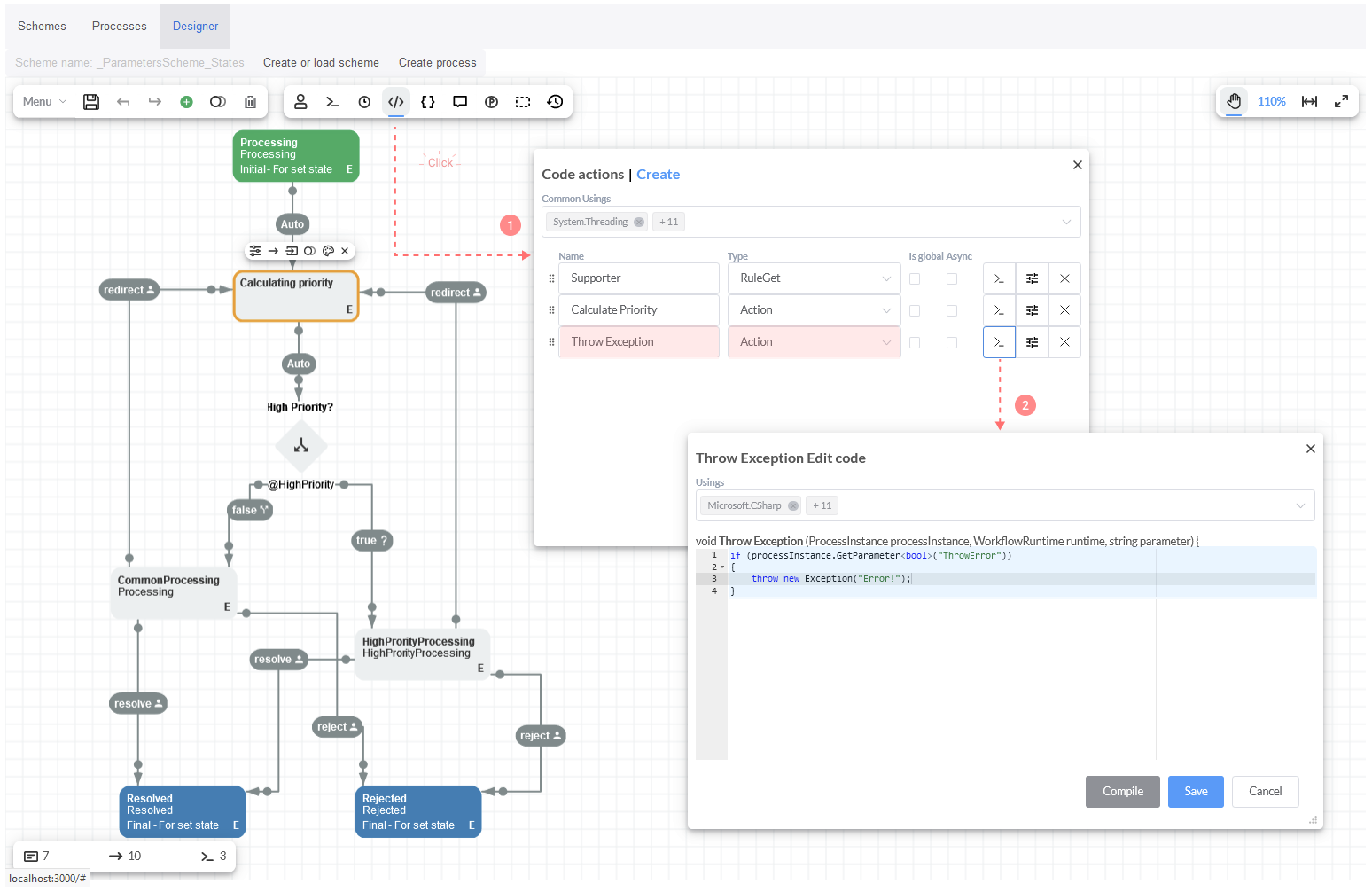
Task: Expand the Common Usings dropdown
Action: (1066, 222)
